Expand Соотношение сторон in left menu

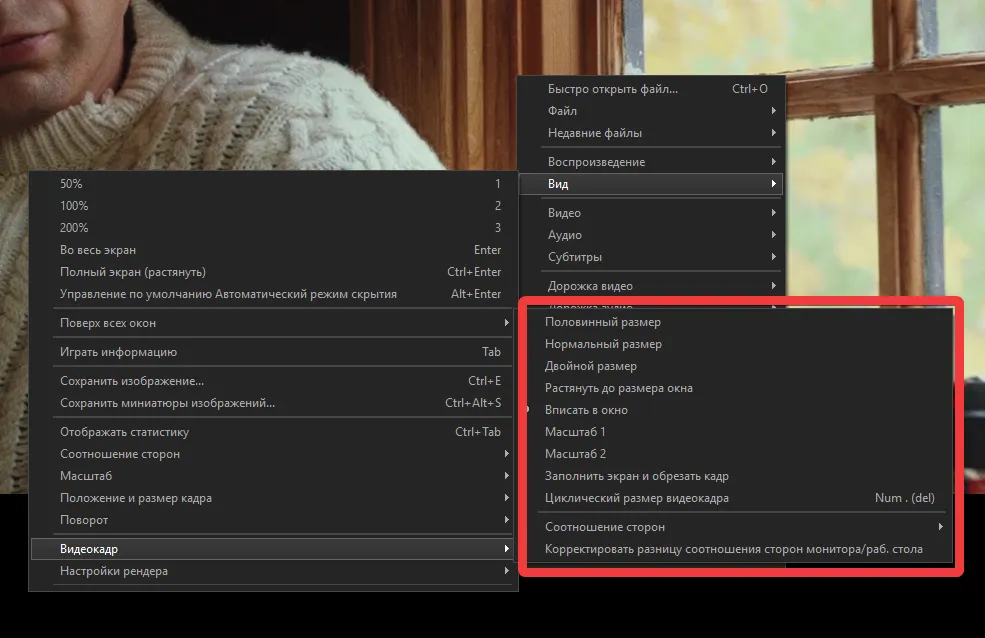pos(273,453)
